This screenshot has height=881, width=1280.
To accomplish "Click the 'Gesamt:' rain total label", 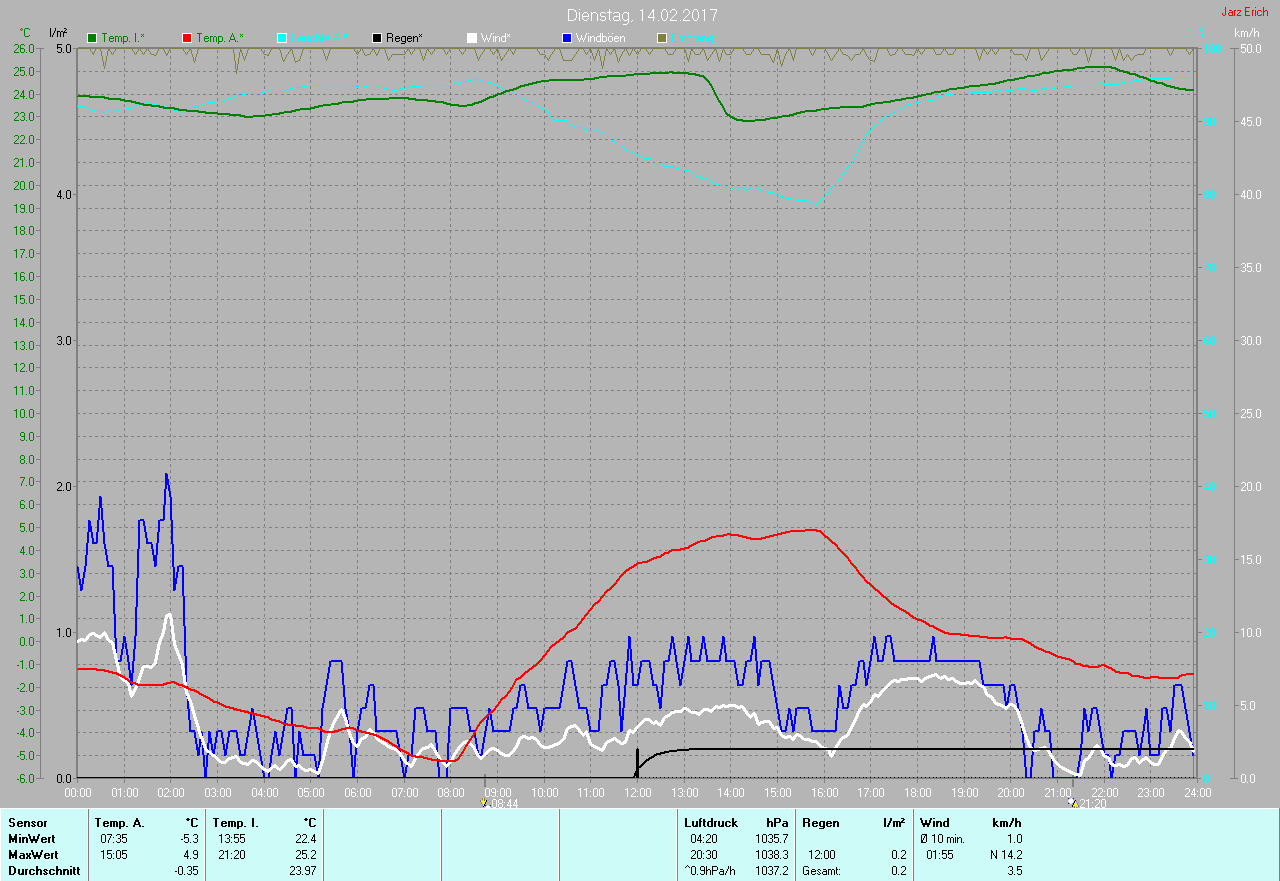I will pyautogui.click(x=823, y=871).
